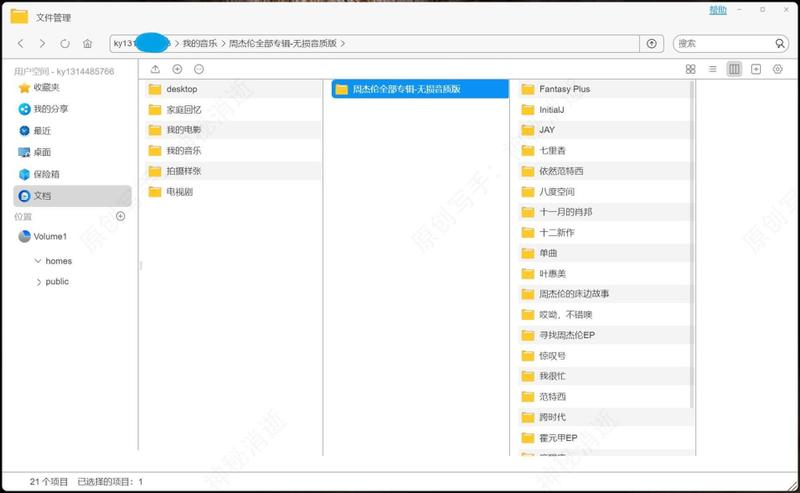Collapse the homes tree node
Screen dimensions: 800x493
pyautogui.click(x=38, y=261)
